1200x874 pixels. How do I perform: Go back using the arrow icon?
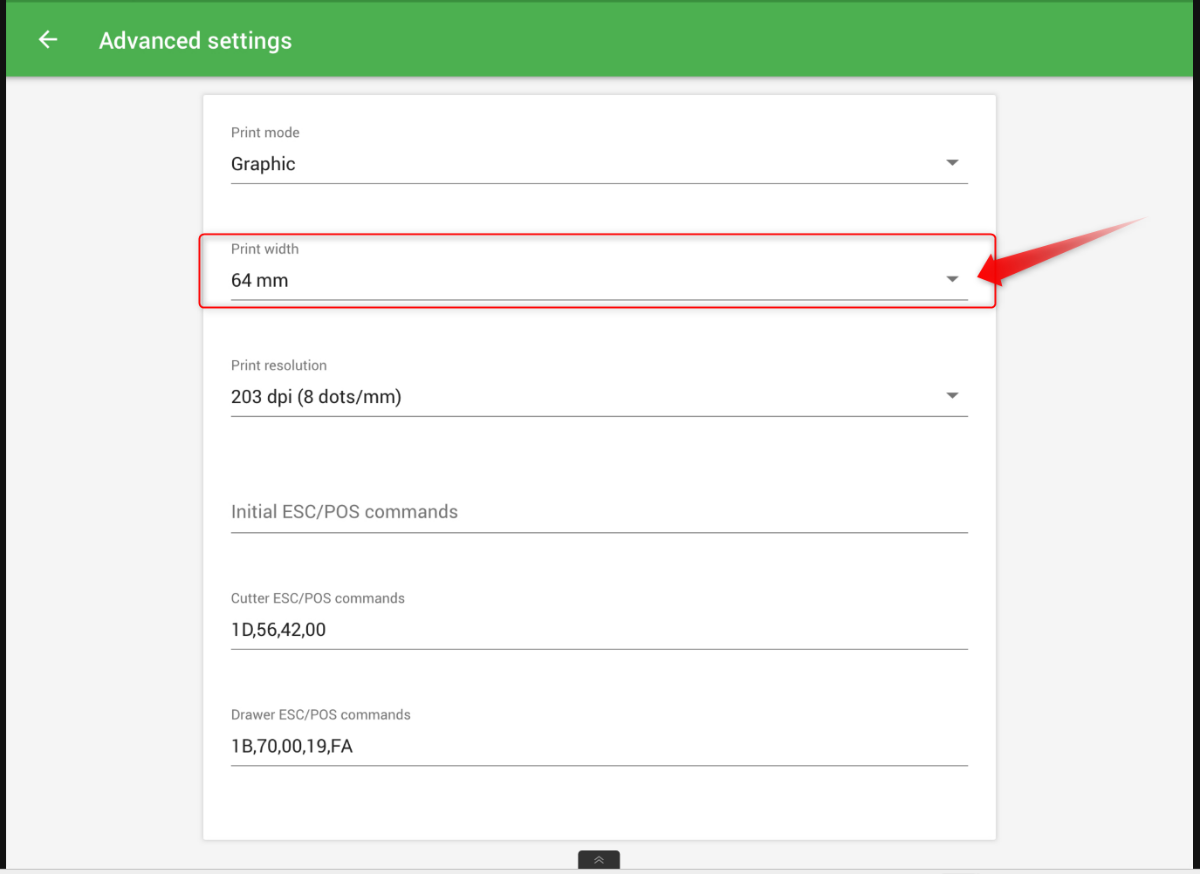click(47, 40)
